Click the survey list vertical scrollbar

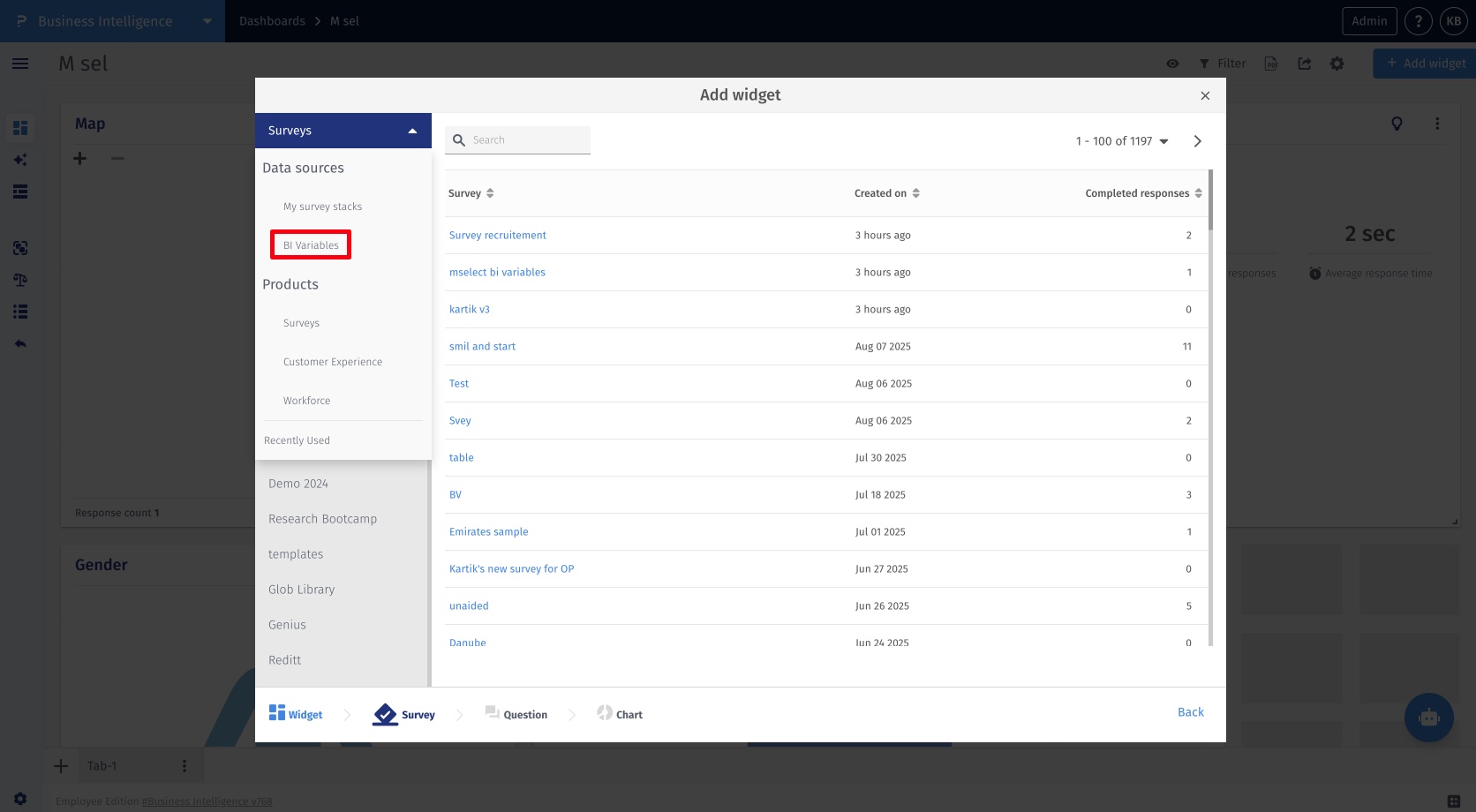[x=1210, y=200]
